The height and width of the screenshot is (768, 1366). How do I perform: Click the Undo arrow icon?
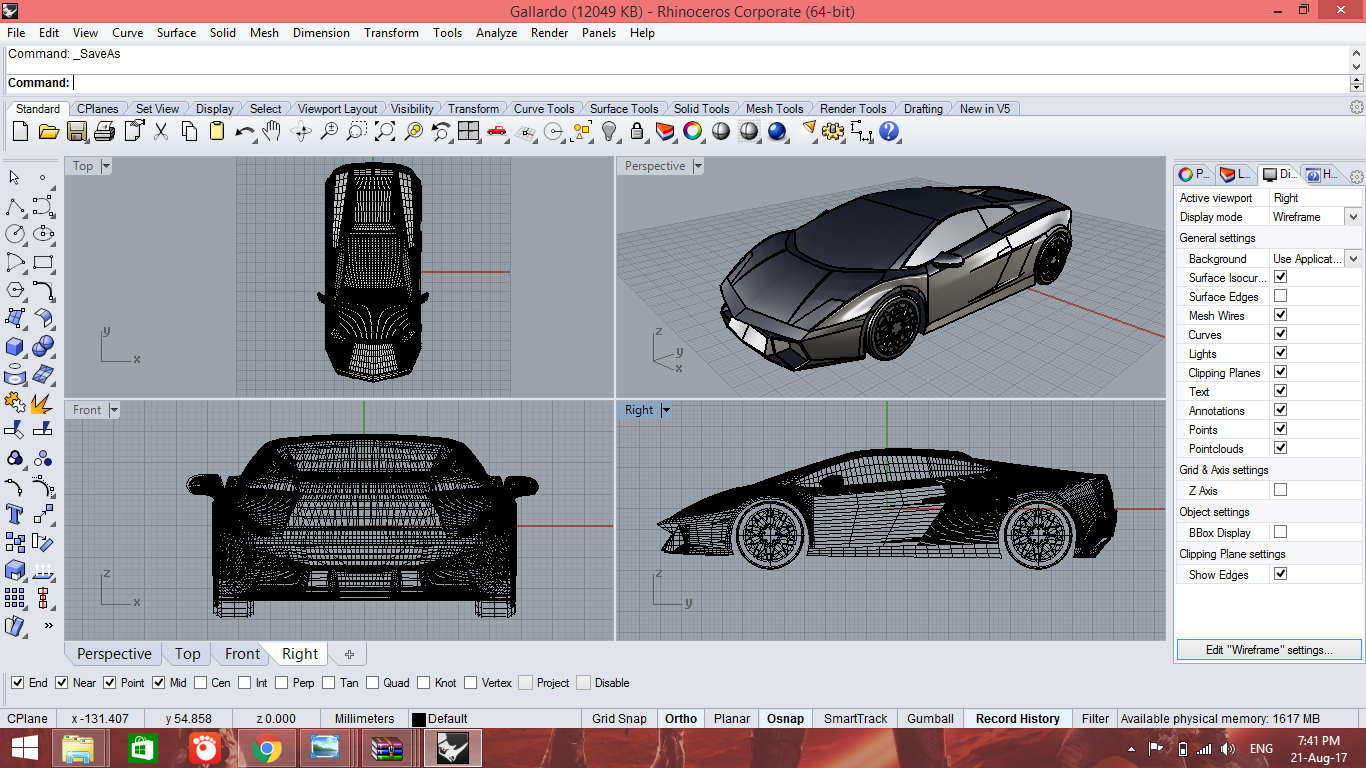pos(244,131)
